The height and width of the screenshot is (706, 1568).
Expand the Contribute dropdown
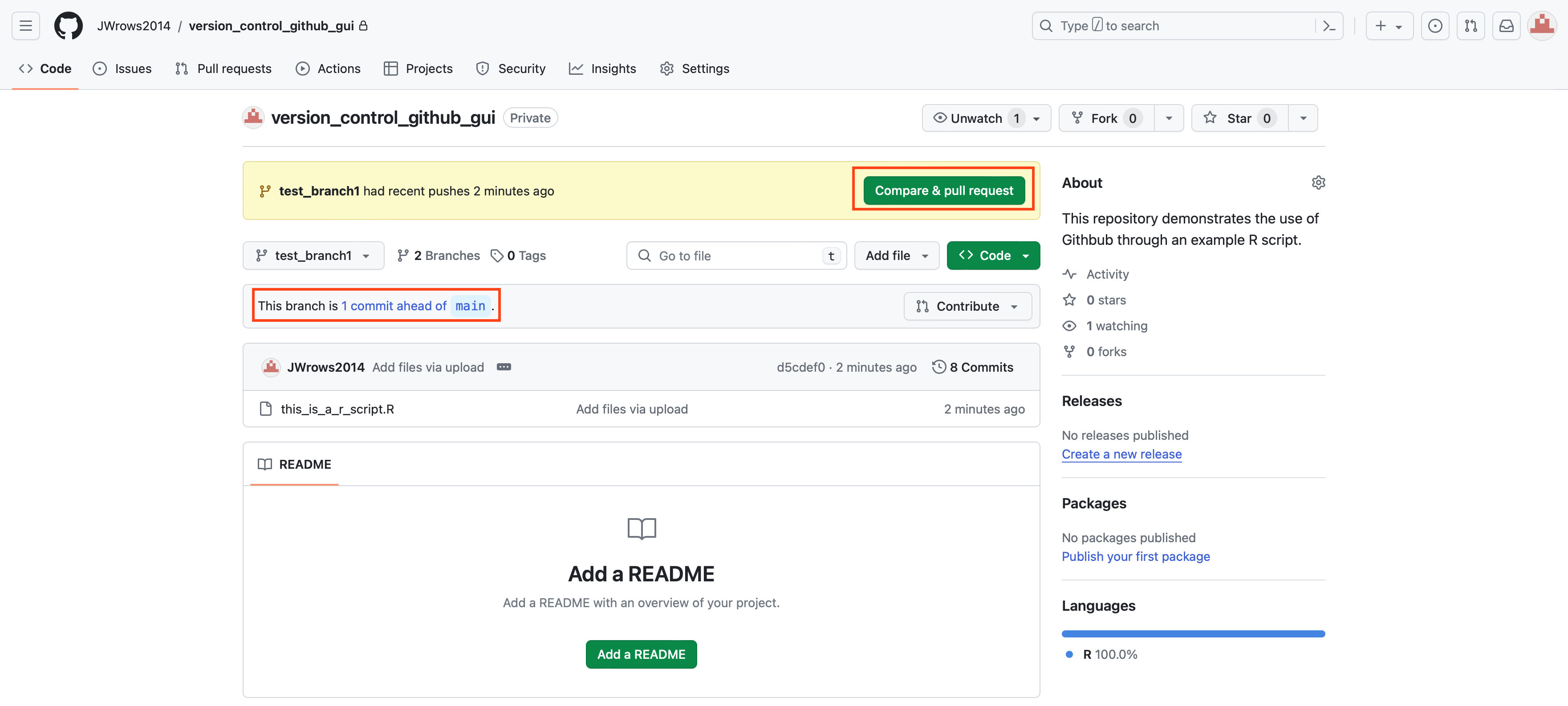click(x=967, y=306)
